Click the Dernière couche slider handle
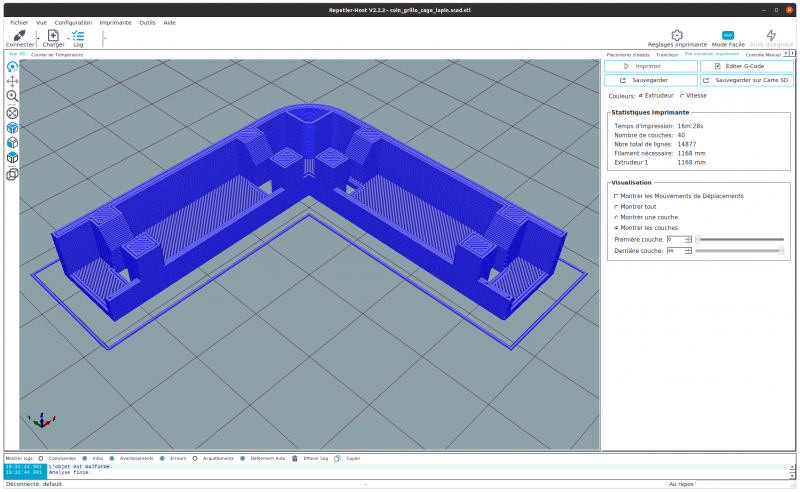The height and width of the screenshot is (492, 800). click(x=781, y=251)
